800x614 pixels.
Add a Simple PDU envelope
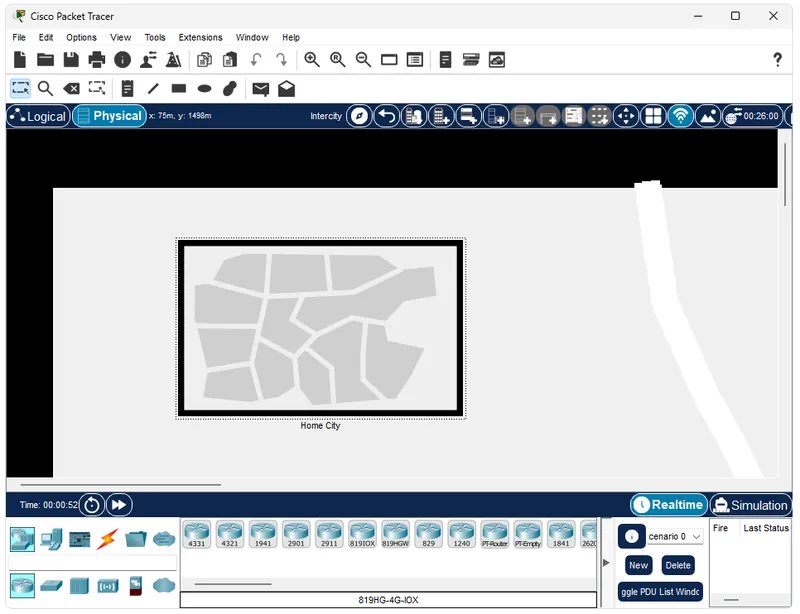[261, 89]
